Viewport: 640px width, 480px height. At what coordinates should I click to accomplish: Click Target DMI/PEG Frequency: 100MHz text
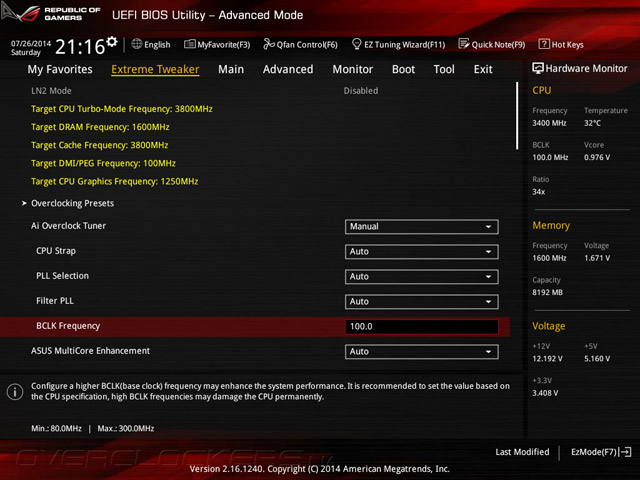point(103,163)
